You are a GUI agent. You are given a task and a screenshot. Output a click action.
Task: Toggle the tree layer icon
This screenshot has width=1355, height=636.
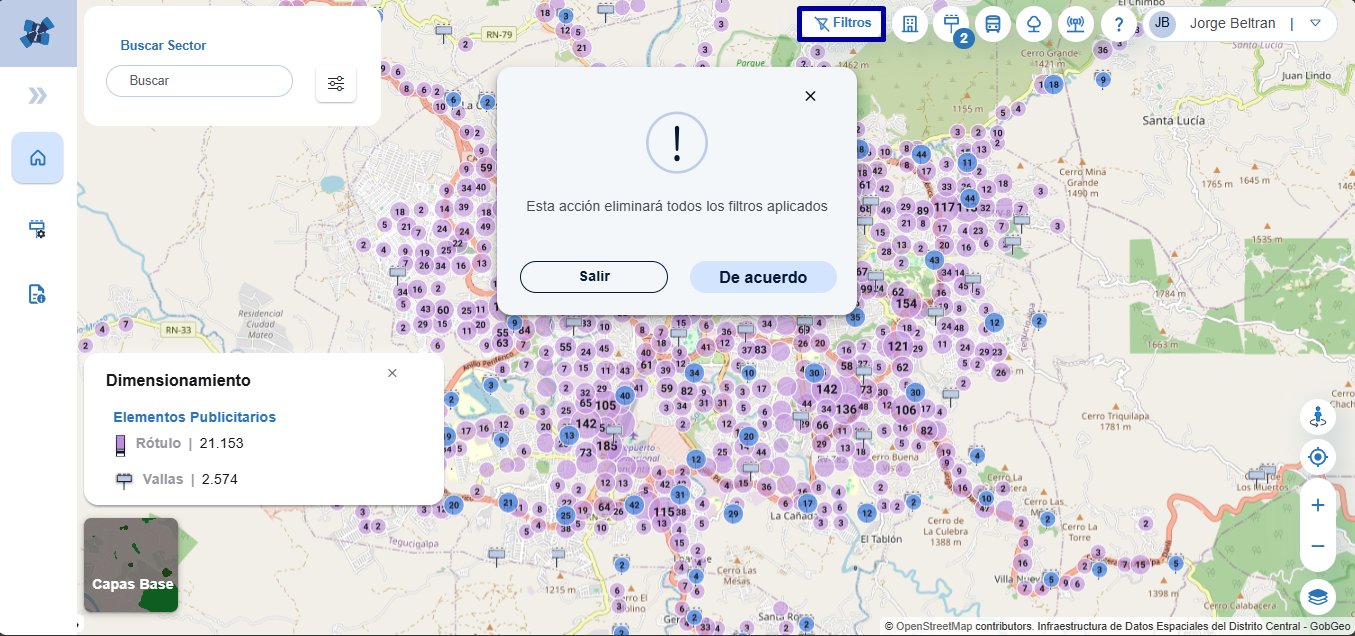tap(1034, 24)
